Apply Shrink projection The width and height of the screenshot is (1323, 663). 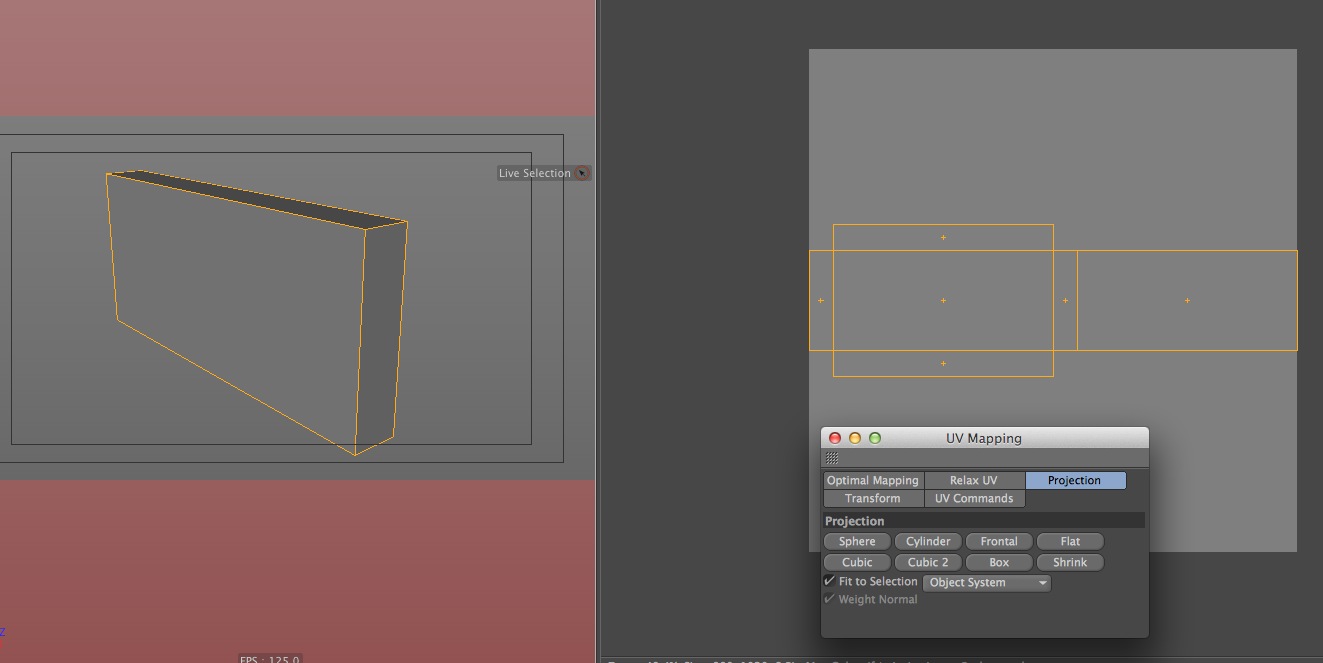(x=1070, y=563)
